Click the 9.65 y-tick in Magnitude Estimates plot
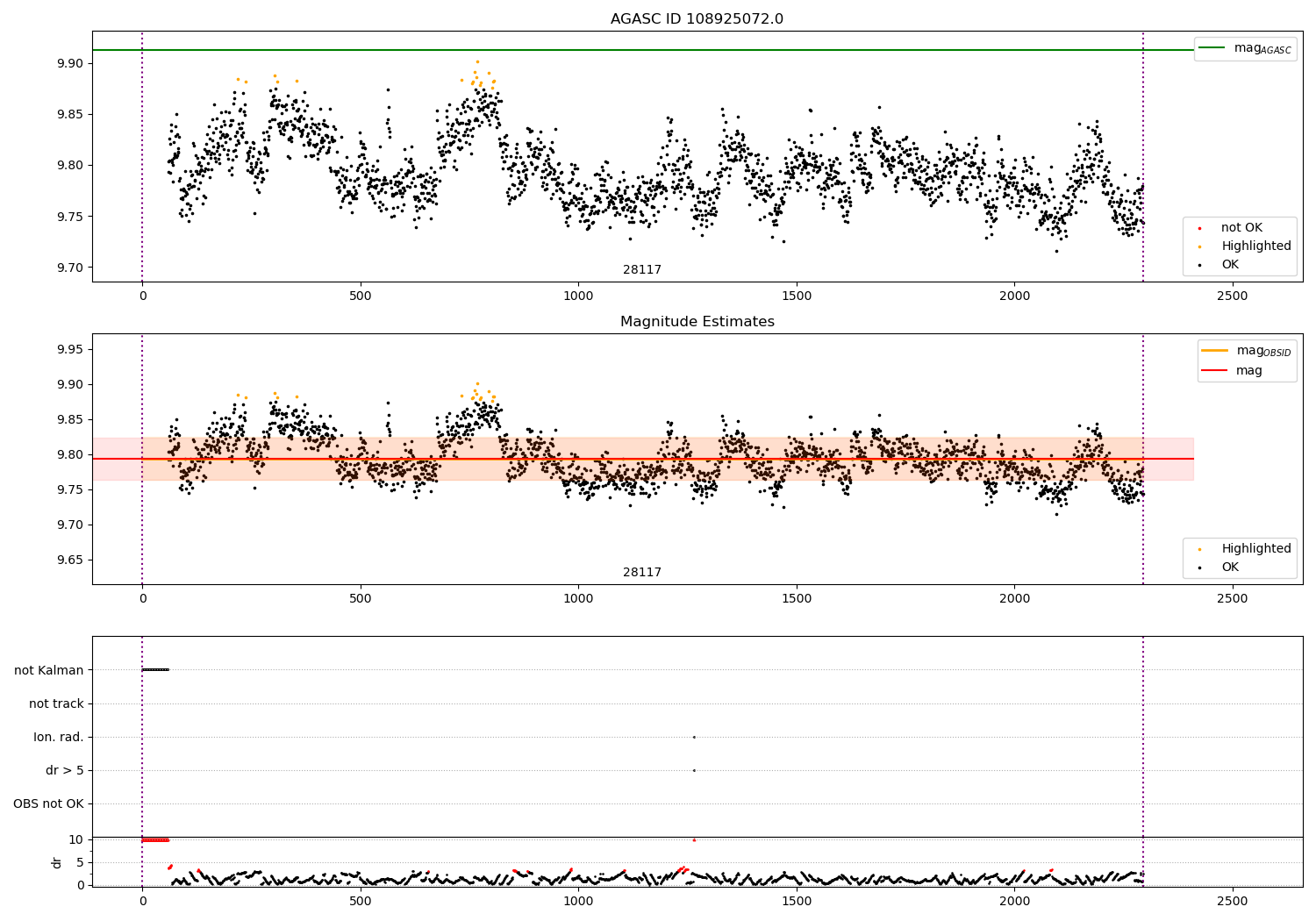Viewport: 1316px width, 921px height. pyautogui.click(x=70, y=560)
